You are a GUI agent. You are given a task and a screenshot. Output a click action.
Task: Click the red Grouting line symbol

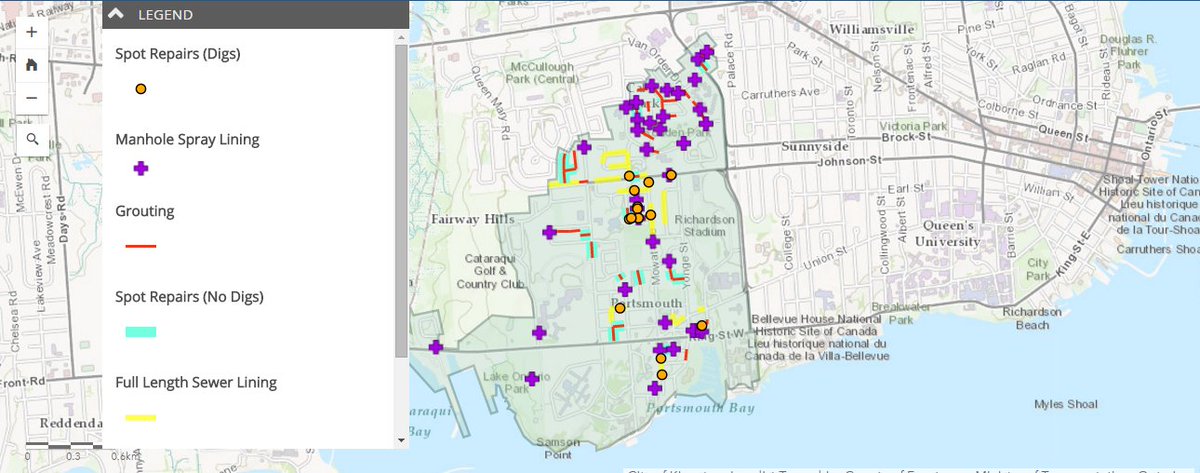(x=141, y=245)
